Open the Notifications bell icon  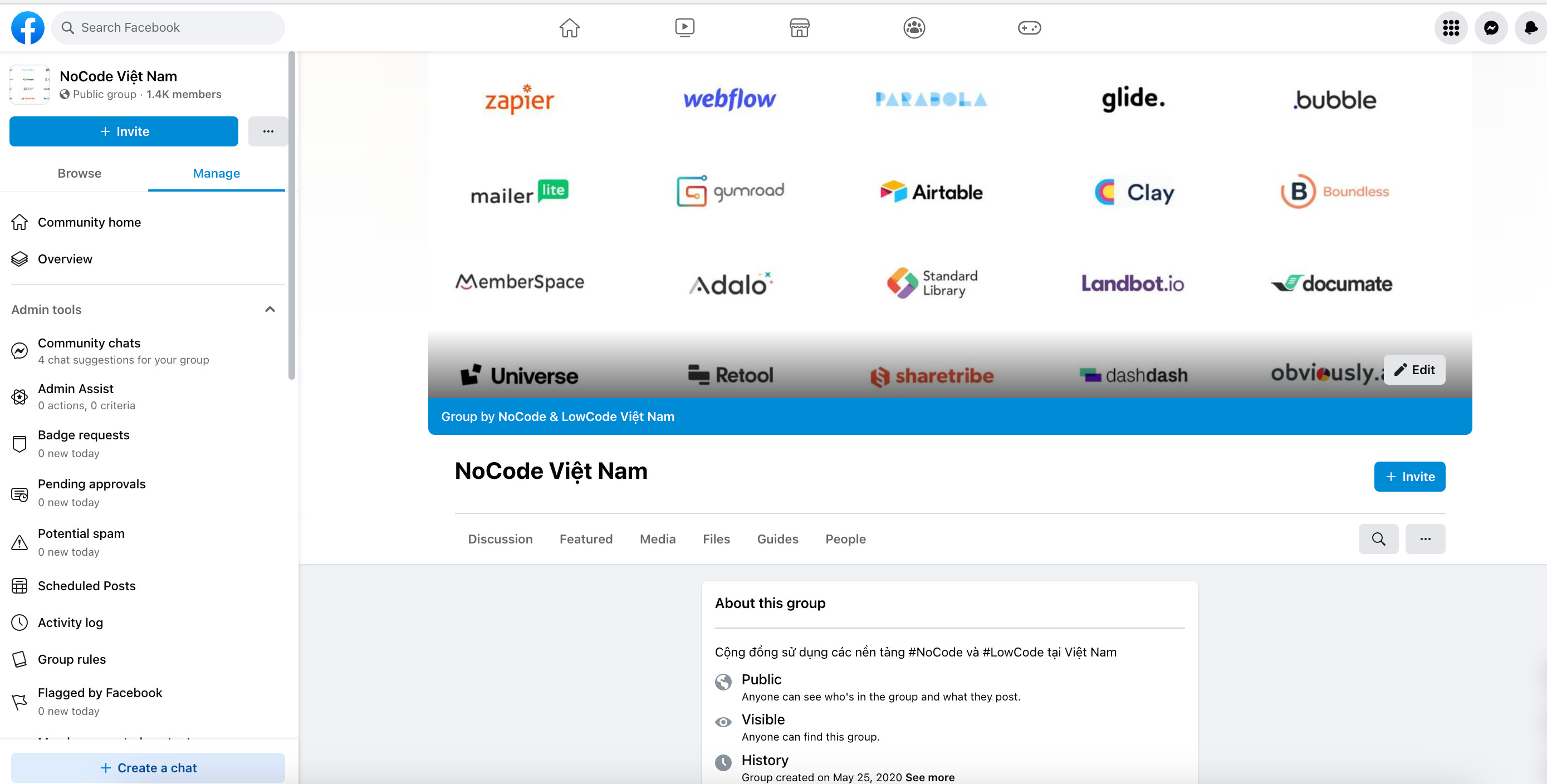(x=1529, y=28)
